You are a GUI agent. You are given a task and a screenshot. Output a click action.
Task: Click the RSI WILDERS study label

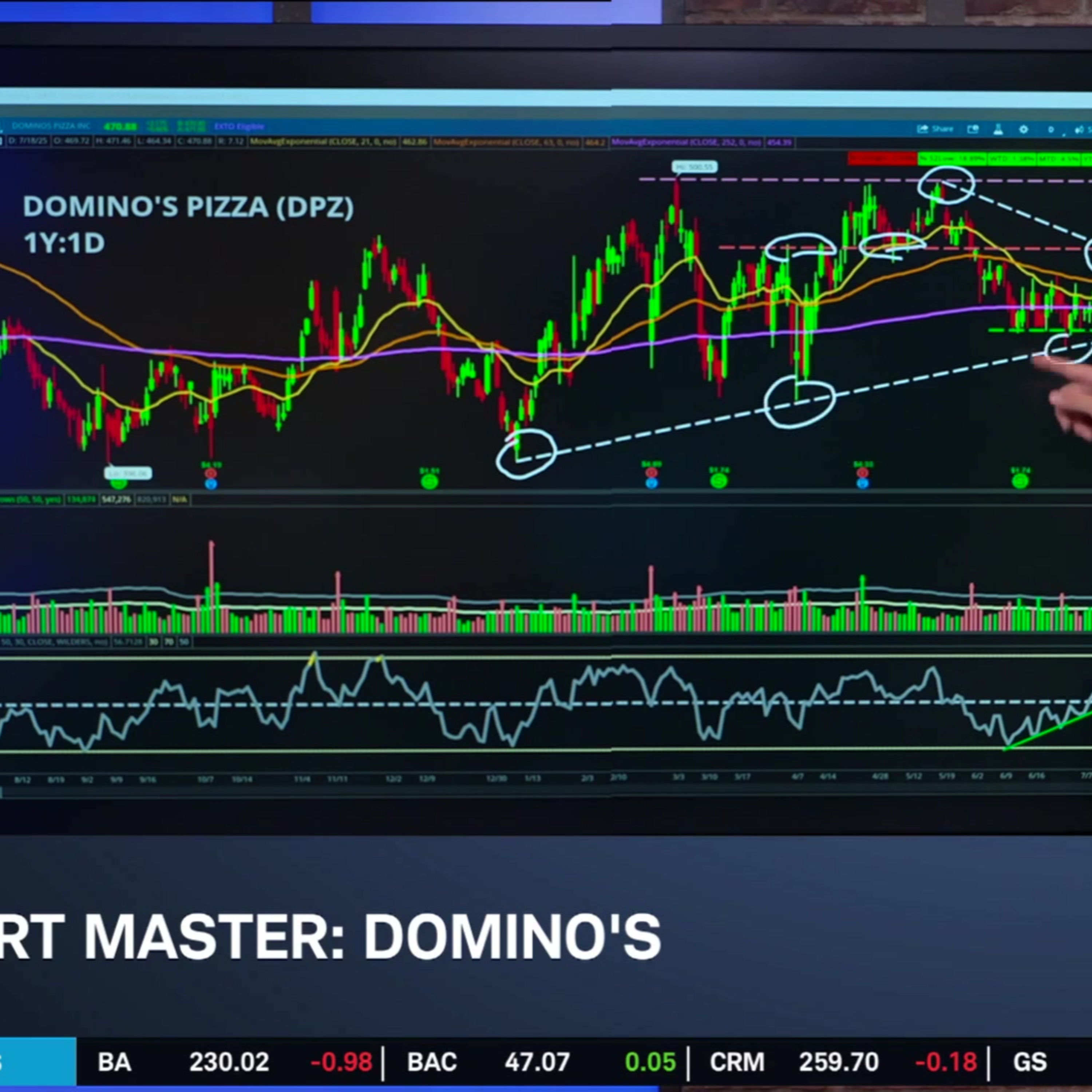(55, 641)
